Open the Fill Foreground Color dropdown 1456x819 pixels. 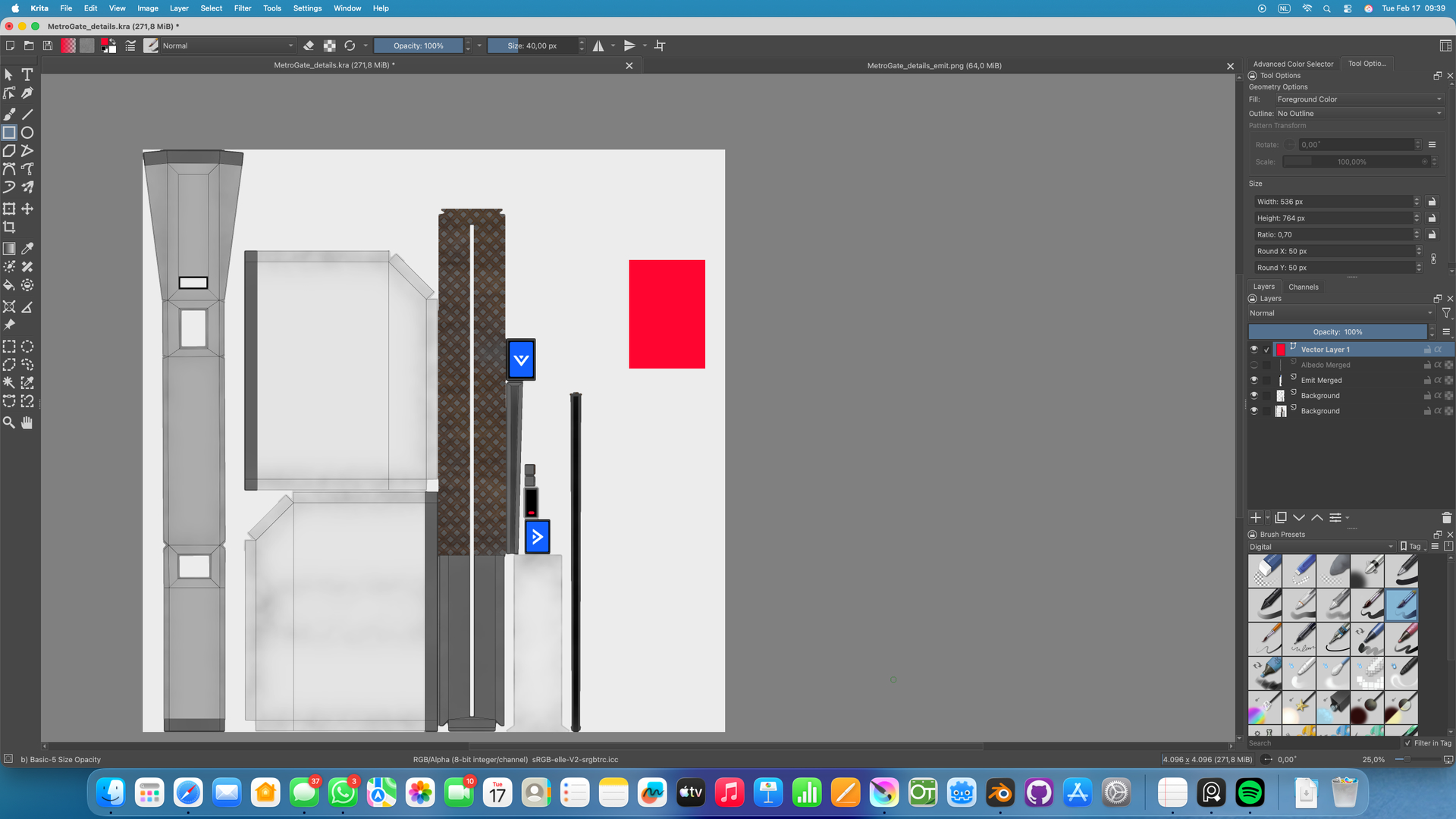(x=1358, y=99)
